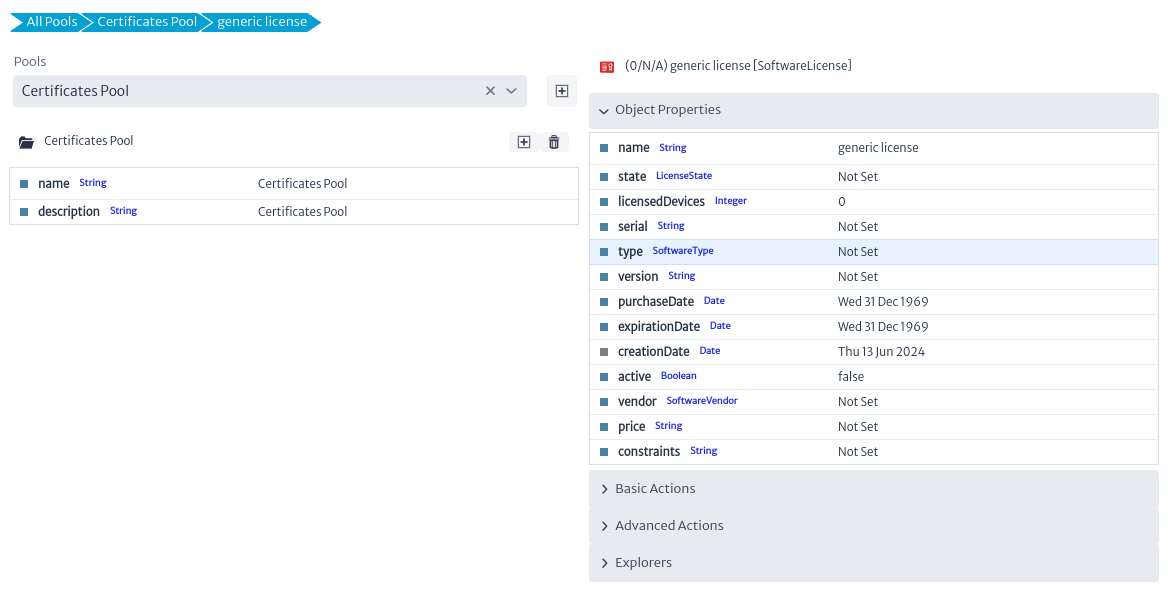1168x592 pixels.
Task: Click square icon beside vendor property
Action: point(604,402)
